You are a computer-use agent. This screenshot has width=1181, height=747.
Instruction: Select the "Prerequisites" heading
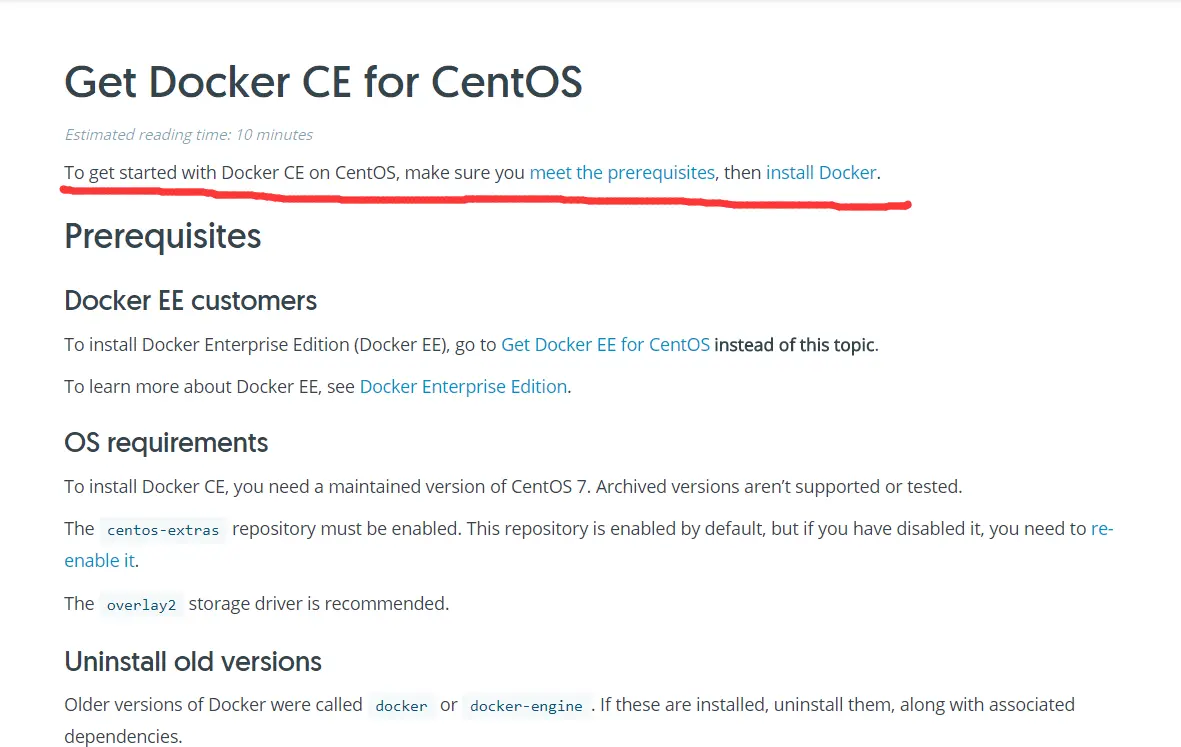(x=163, y=236)
